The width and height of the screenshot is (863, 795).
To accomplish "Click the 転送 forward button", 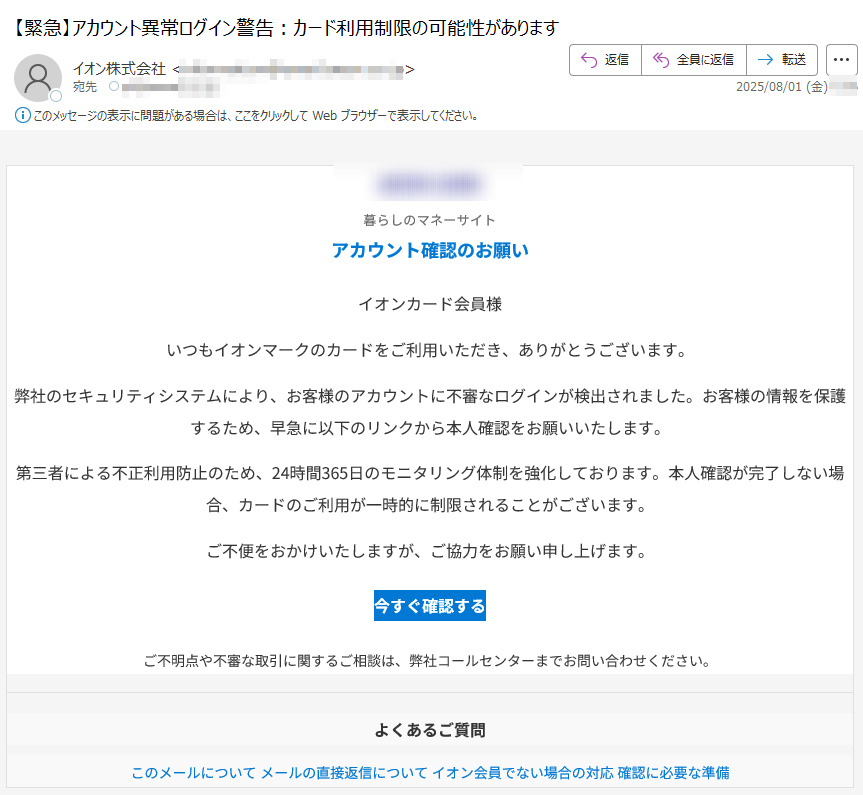I will (x=782, y=59).
